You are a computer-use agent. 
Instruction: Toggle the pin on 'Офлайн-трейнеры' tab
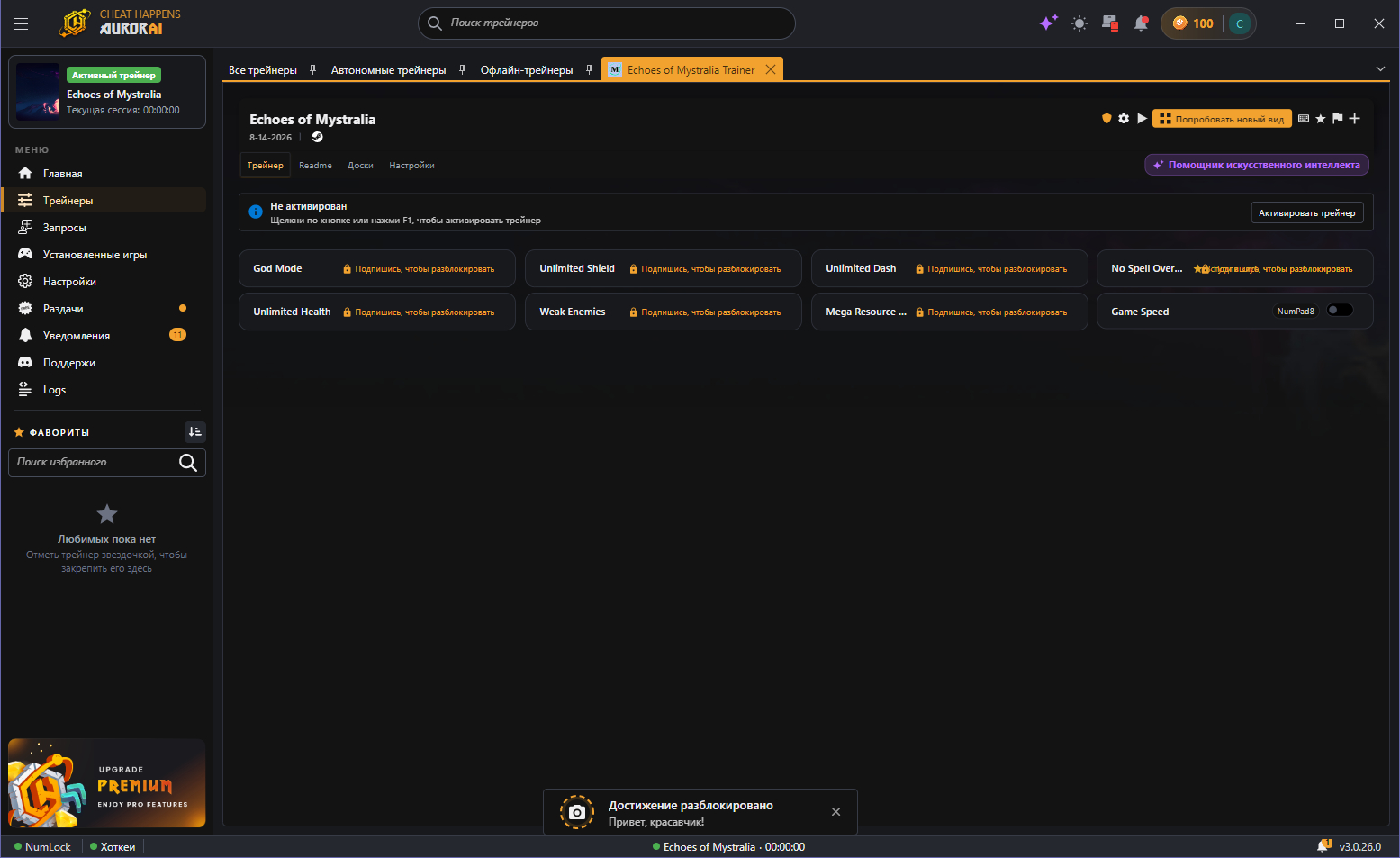click(589, 69)
